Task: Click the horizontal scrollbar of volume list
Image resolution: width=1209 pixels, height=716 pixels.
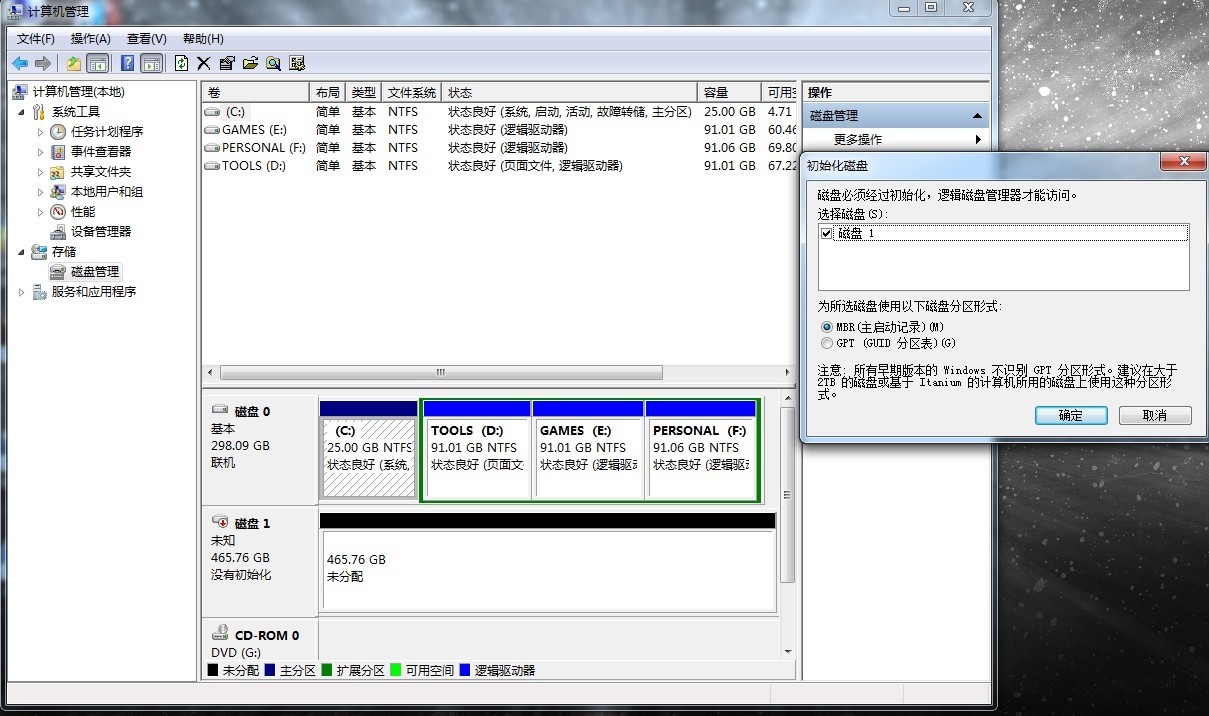Action: [x=441, y=372]
